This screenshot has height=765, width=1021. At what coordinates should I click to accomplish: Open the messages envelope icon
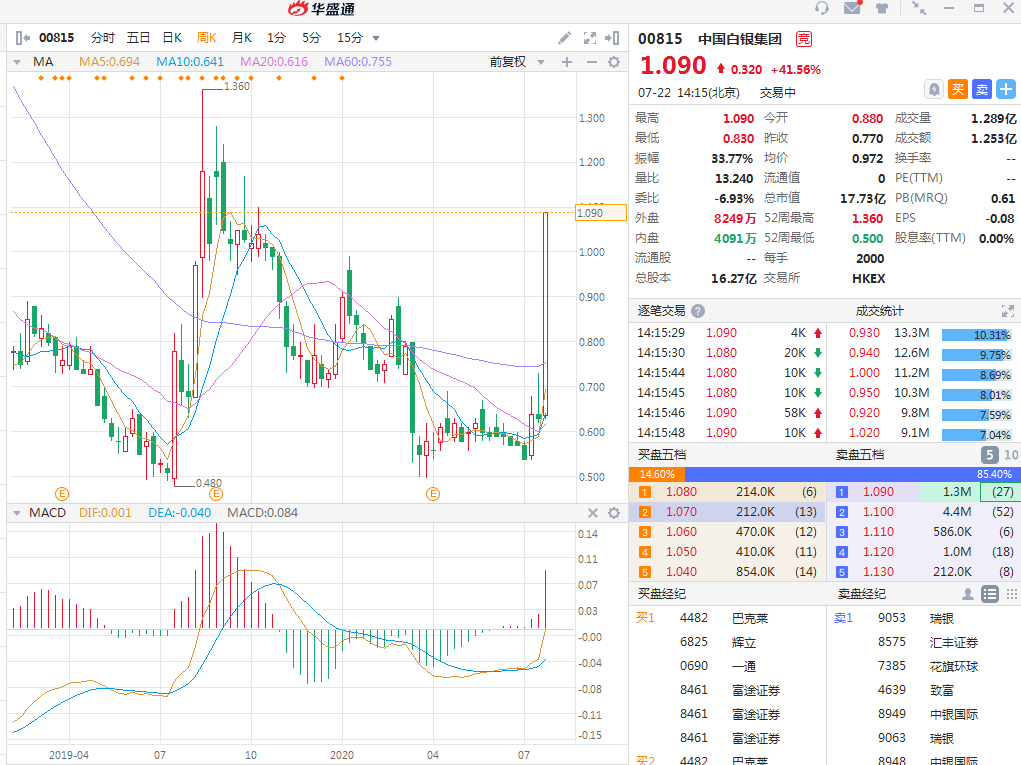(x=852, y=9)
